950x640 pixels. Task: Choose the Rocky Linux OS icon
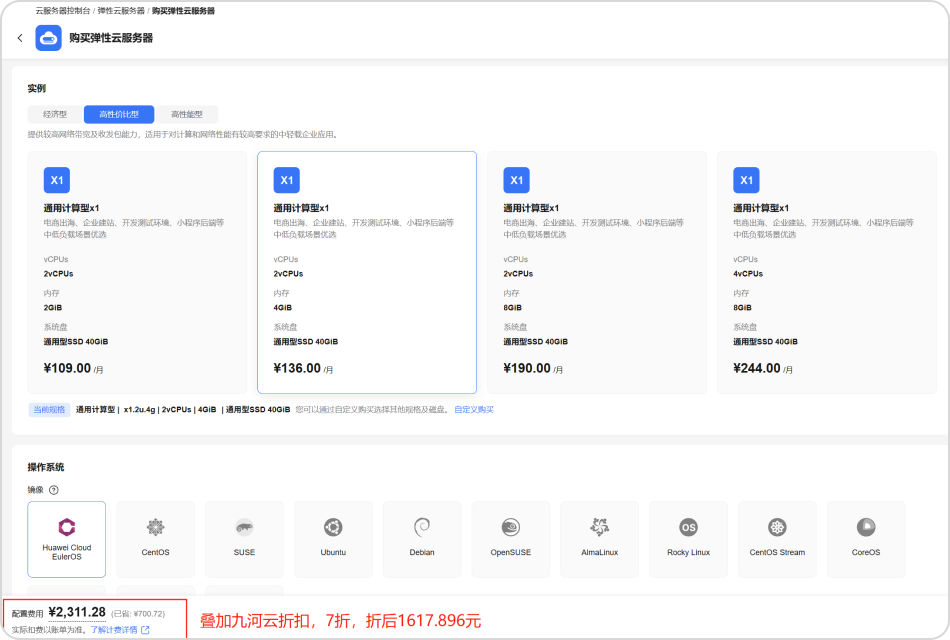688,527
